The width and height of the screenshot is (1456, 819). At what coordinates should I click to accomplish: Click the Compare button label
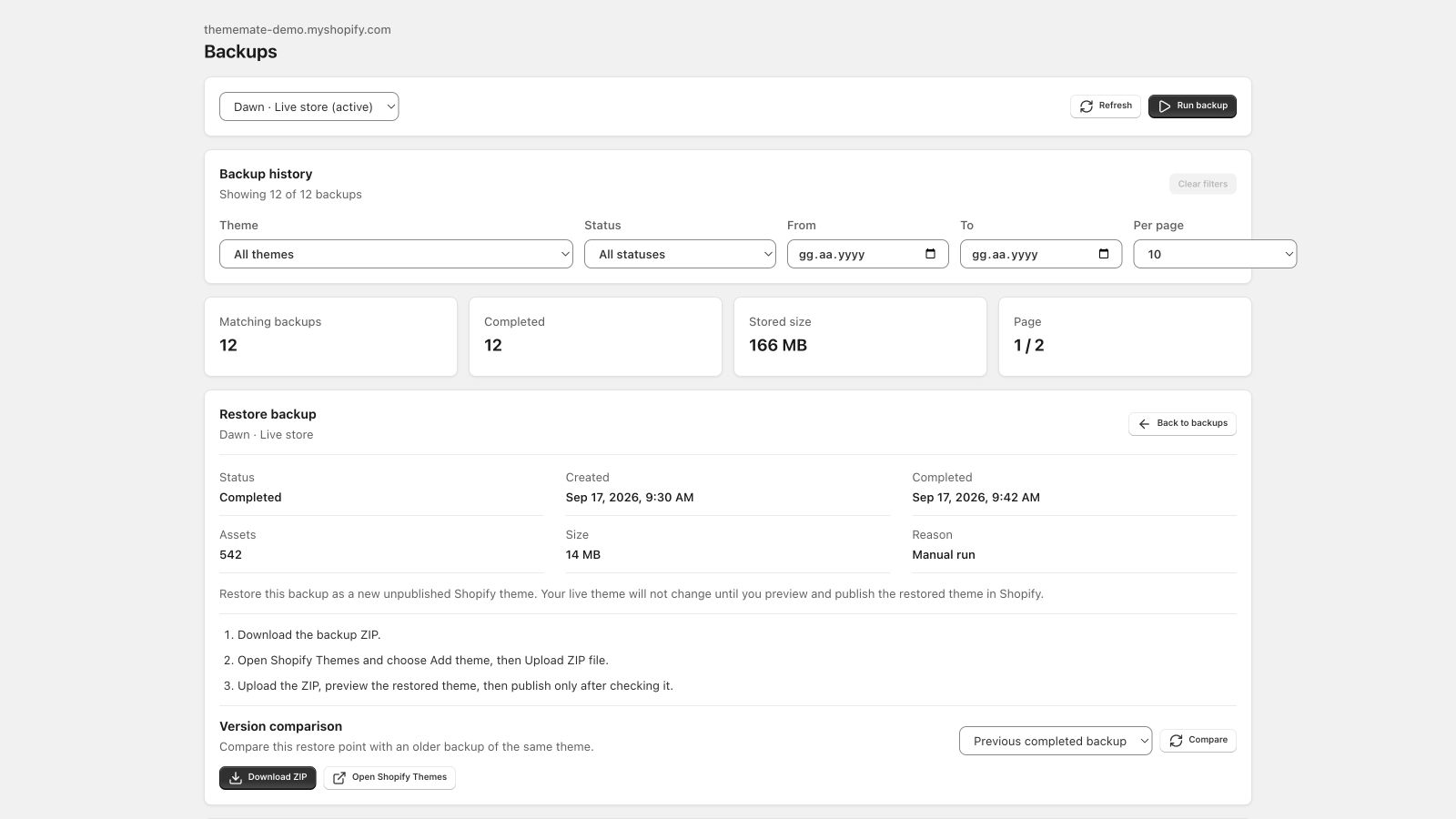[x=1208, y=740]
